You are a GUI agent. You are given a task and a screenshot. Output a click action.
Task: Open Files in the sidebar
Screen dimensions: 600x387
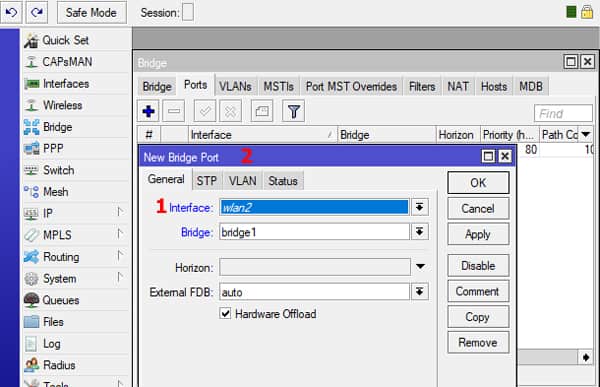tap(76, 322)
